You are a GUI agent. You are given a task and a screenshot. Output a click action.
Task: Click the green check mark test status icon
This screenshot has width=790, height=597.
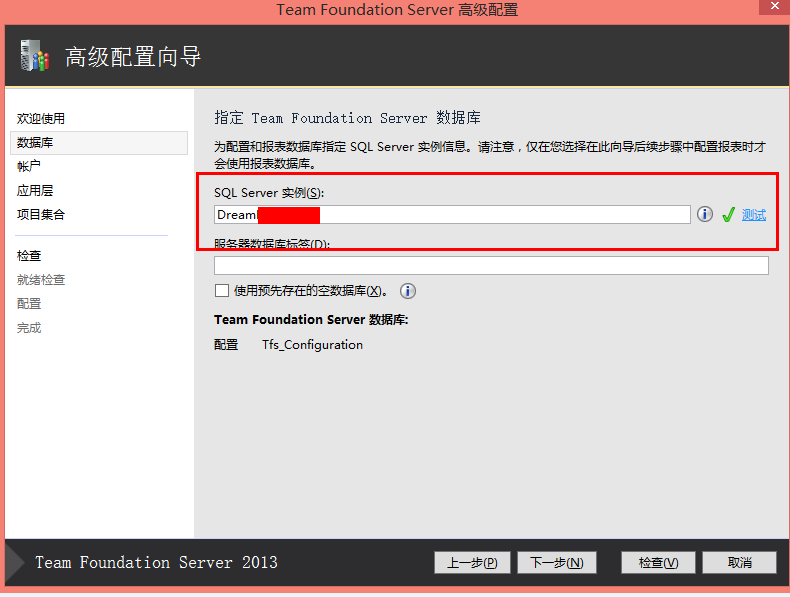point(728,215)
